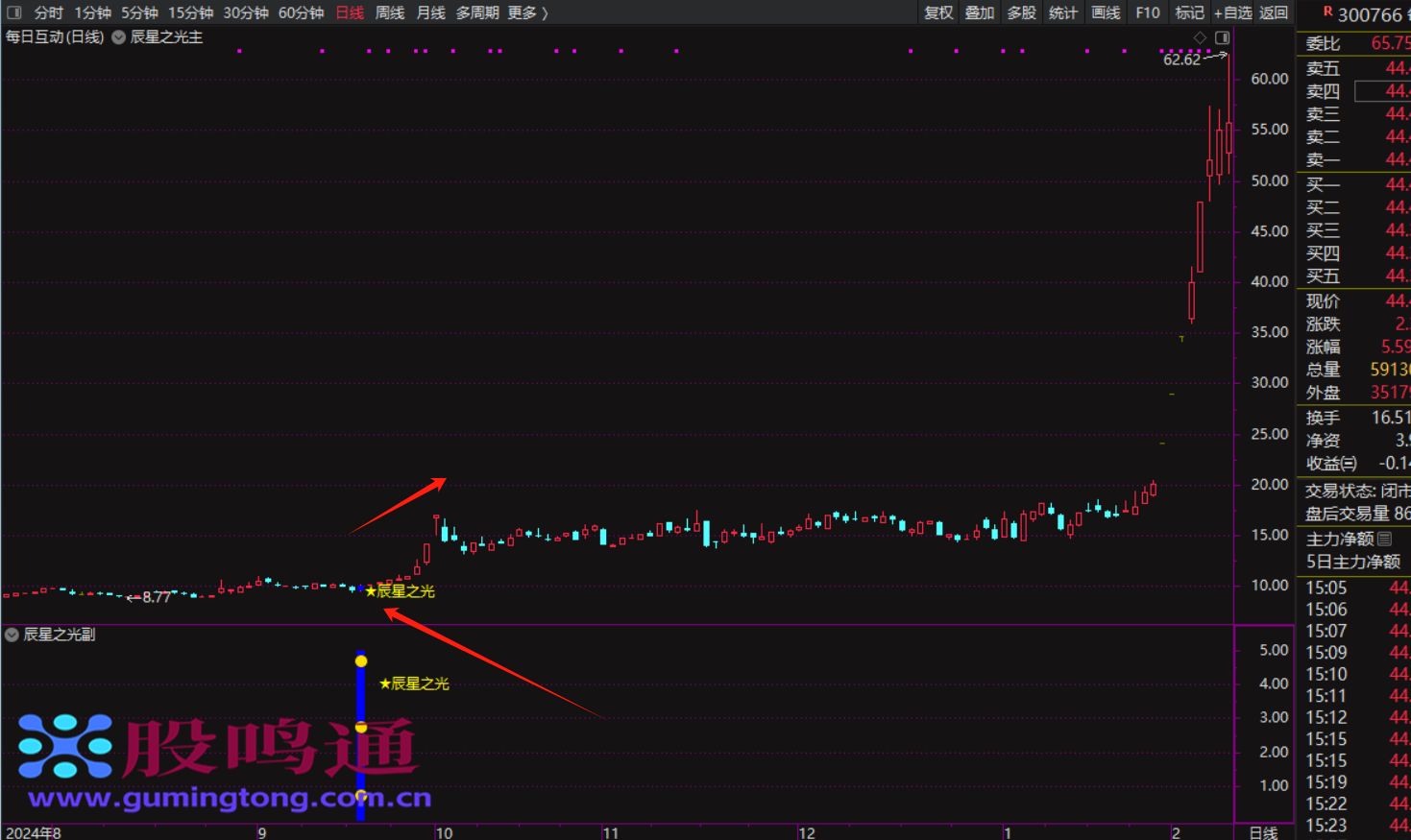
Task: Switch to the 60分钟 period tab
Action: [x=301, y=12]
